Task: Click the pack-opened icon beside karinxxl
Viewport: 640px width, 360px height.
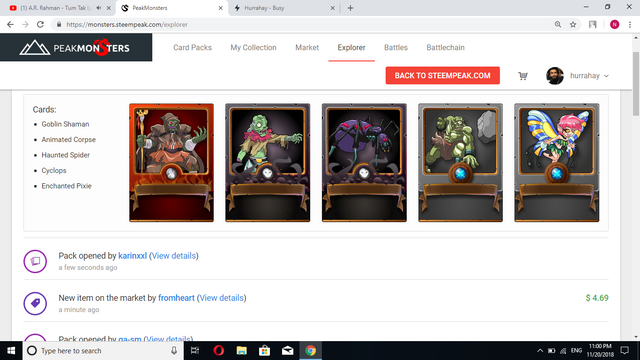Action: click(35, 261)
